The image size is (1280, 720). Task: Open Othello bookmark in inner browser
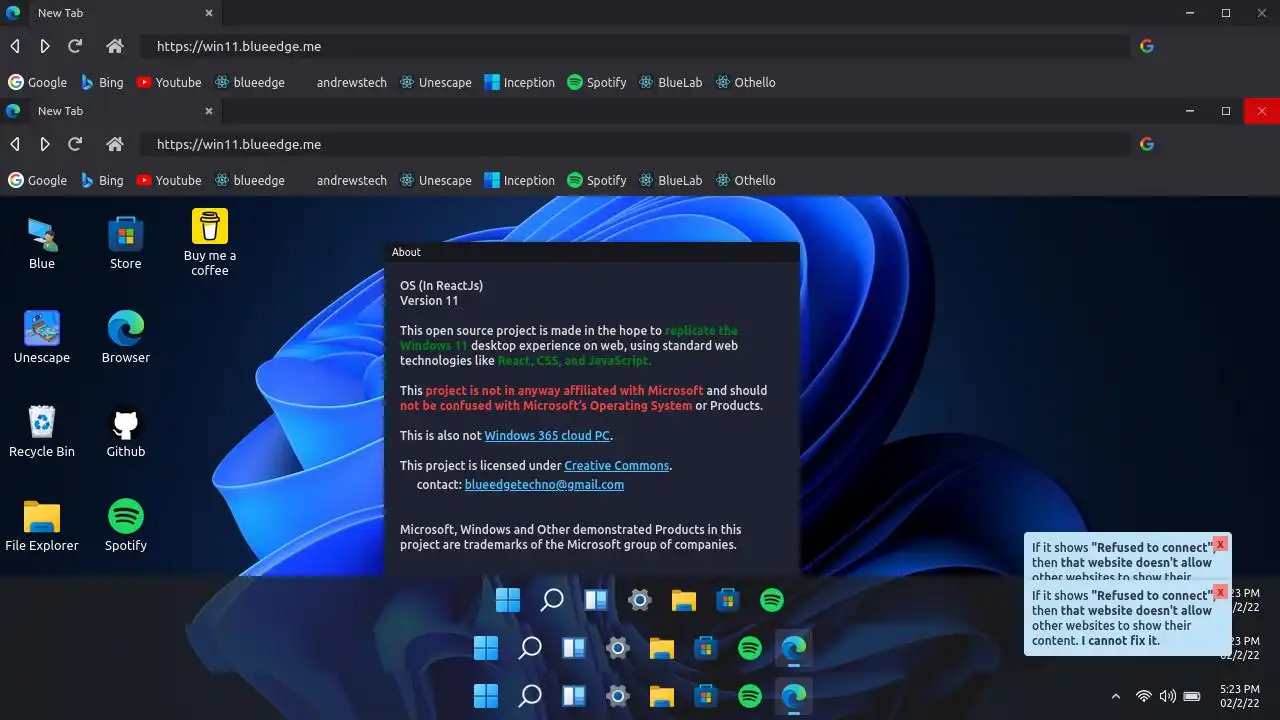click(x=746, y=180)
